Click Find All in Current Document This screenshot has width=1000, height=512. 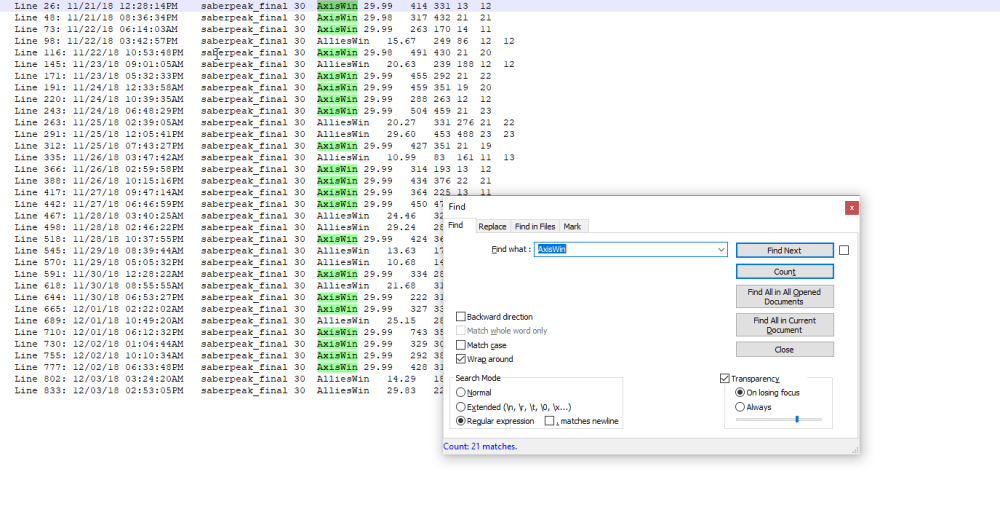784,325
